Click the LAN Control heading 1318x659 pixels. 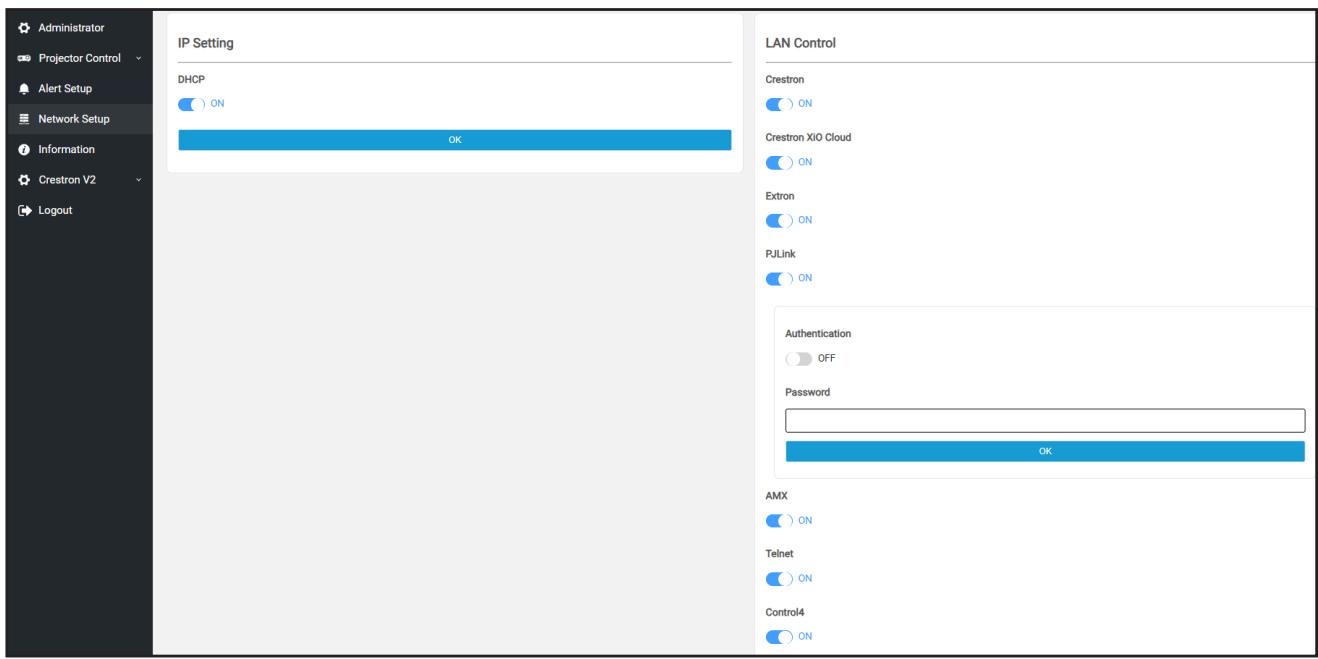pyautogui.click(x=800, y=43)
